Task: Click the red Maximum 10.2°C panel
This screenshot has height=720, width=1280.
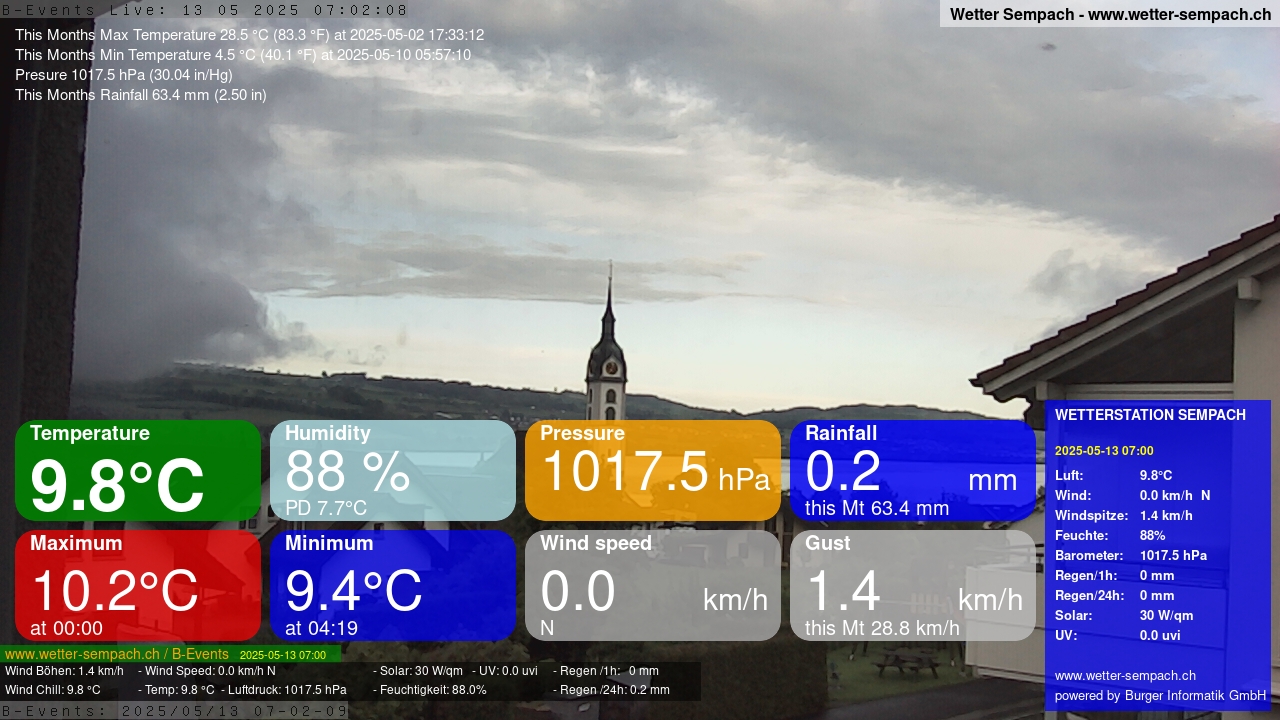Action: tap(138, 585)
